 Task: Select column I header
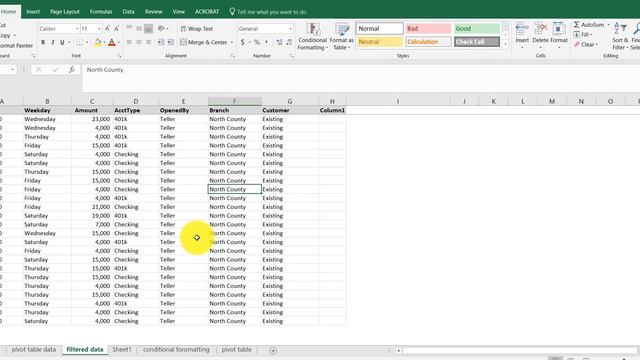[x=398, y=101]
